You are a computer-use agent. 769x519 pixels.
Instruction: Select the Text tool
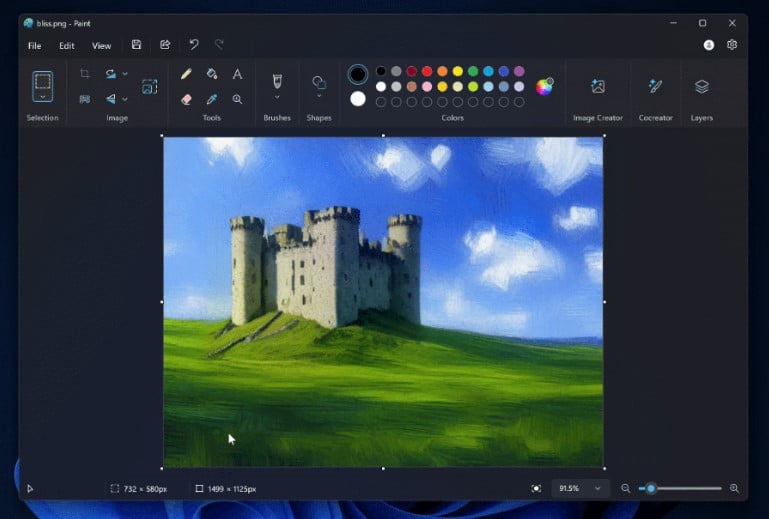tap(237, 74)
